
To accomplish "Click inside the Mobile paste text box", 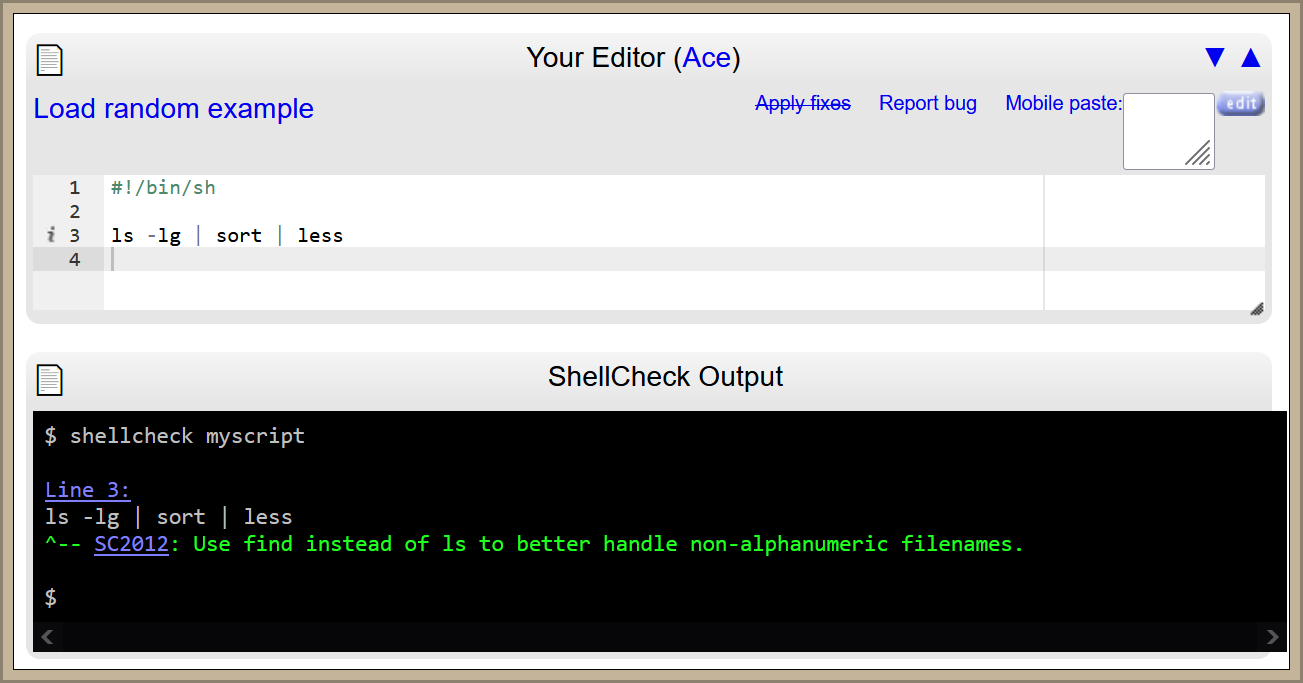I will [x=1166, y=130].
